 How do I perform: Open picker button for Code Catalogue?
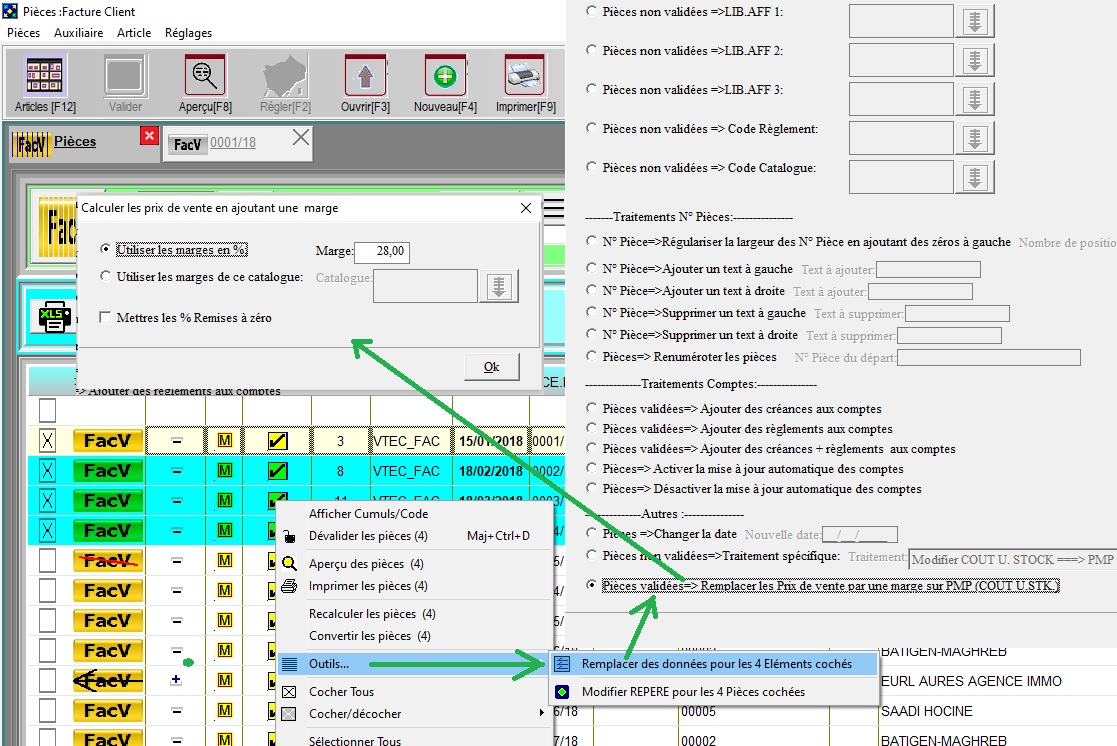975,177
